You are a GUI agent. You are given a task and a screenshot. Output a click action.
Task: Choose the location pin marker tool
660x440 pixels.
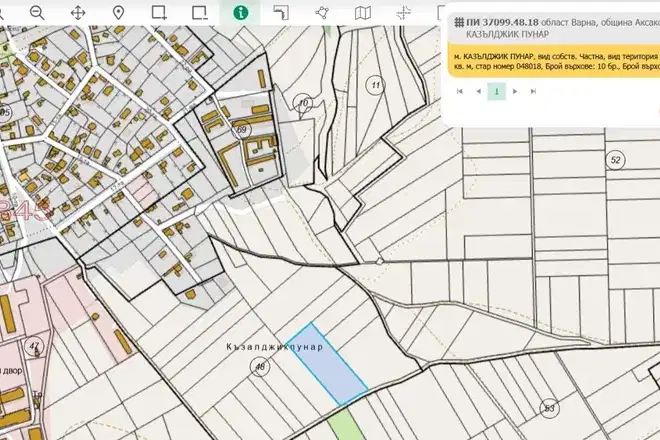[x=119, y=13]
